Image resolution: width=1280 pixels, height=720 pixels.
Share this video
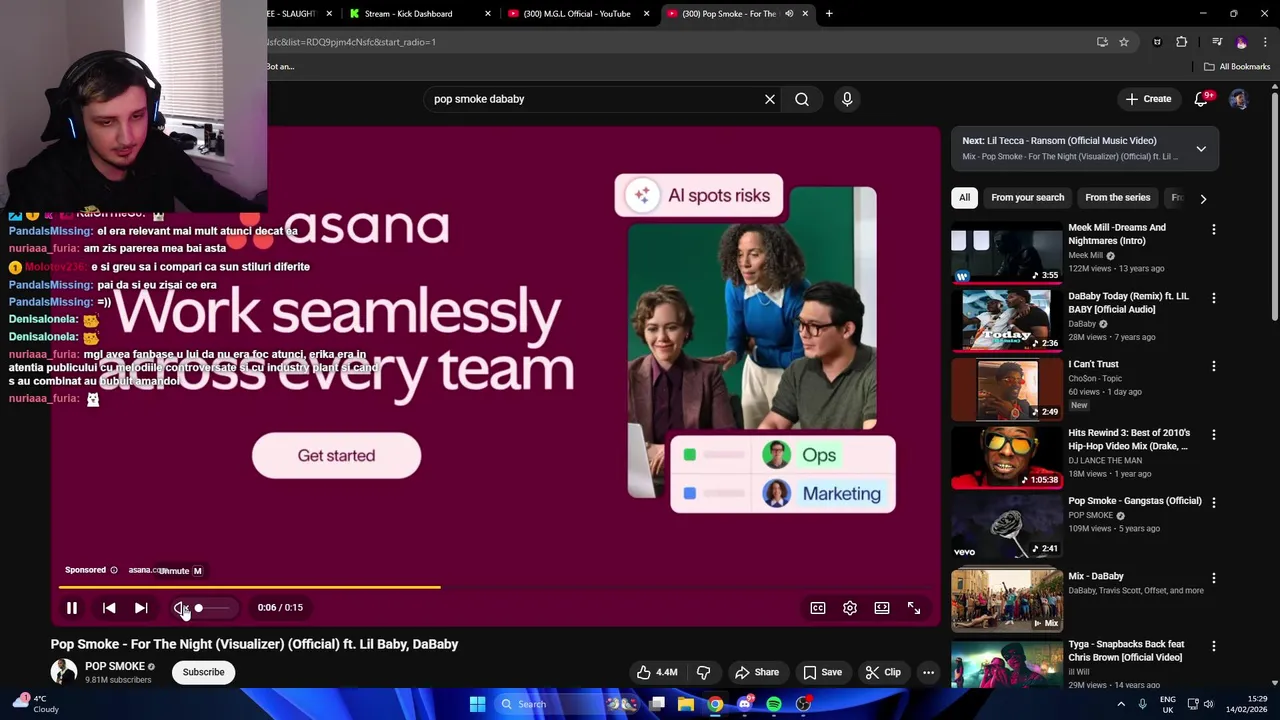click(x=756, y=673)
